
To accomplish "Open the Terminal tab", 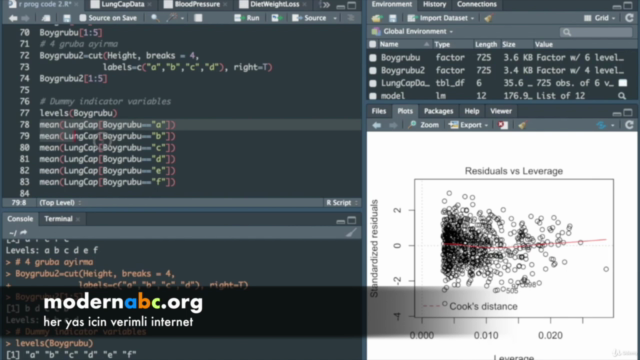I will [x=58, y=219].
